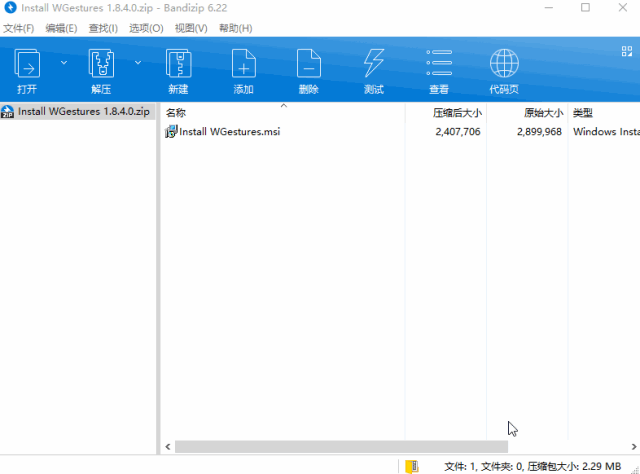
Task: Click the Windows Insta type cell
Action: (x=606, y=131)
